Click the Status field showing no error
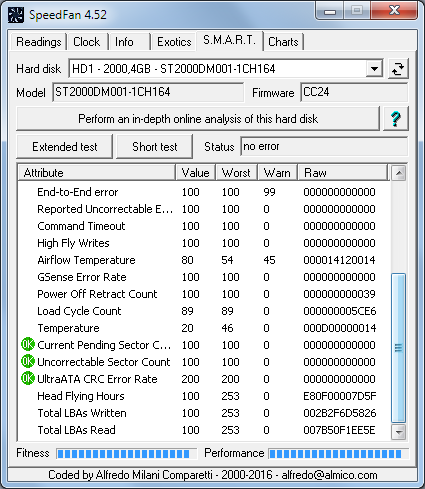 pyautogui.click(x=324, y=146)
